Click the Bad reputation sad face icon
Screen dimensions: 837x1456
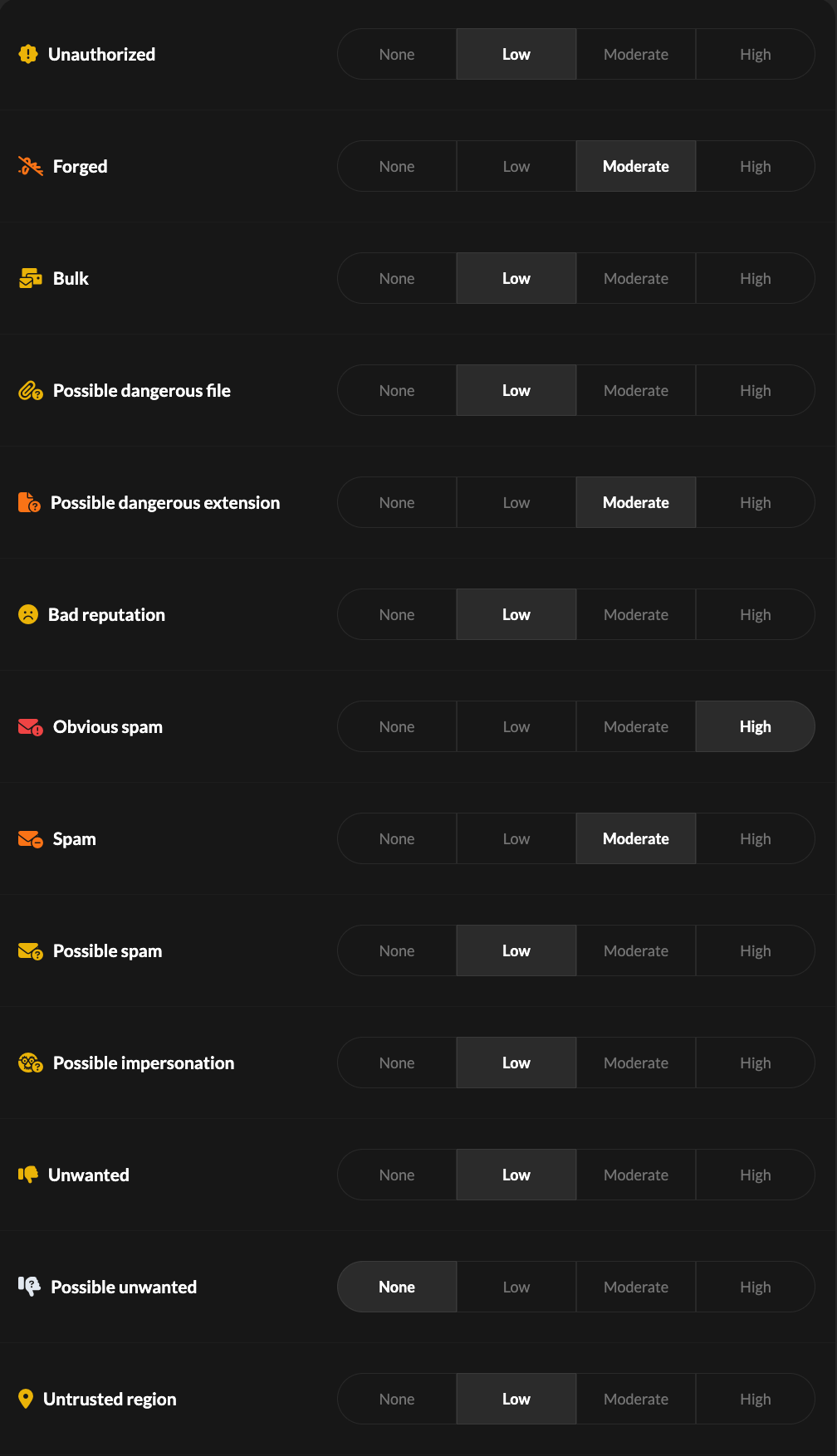28,614
